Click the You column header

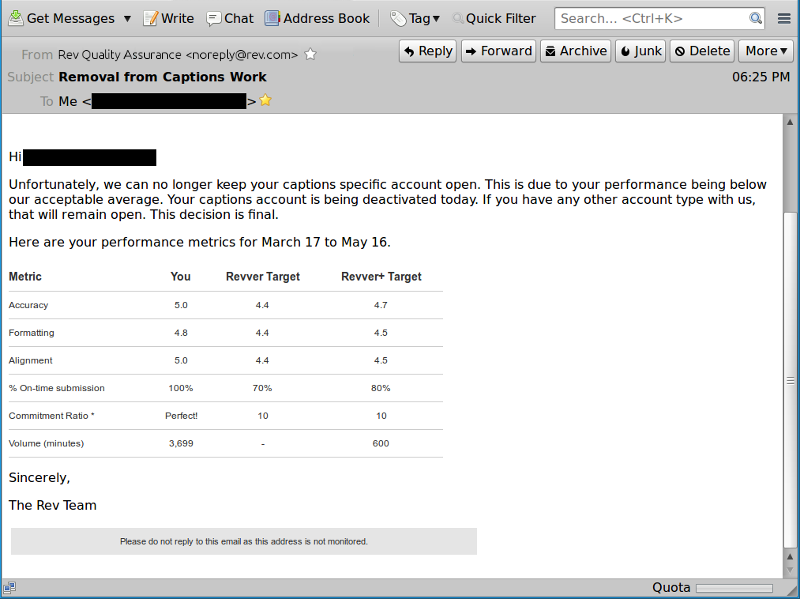pyautogui.click(x=181, y=277)
